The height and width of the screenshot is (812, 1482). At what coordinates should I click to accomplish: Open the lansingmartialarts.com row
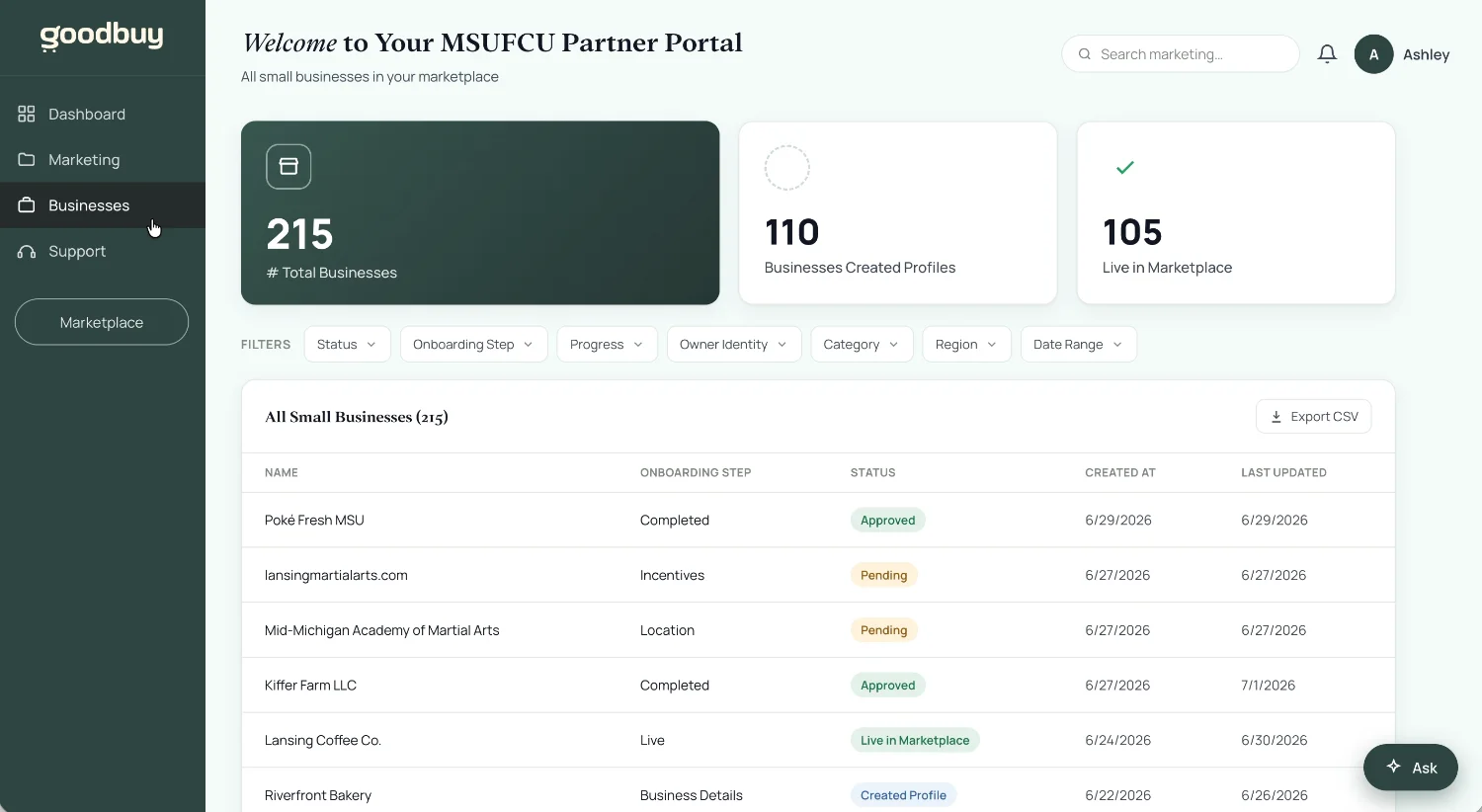pos(818,575)
